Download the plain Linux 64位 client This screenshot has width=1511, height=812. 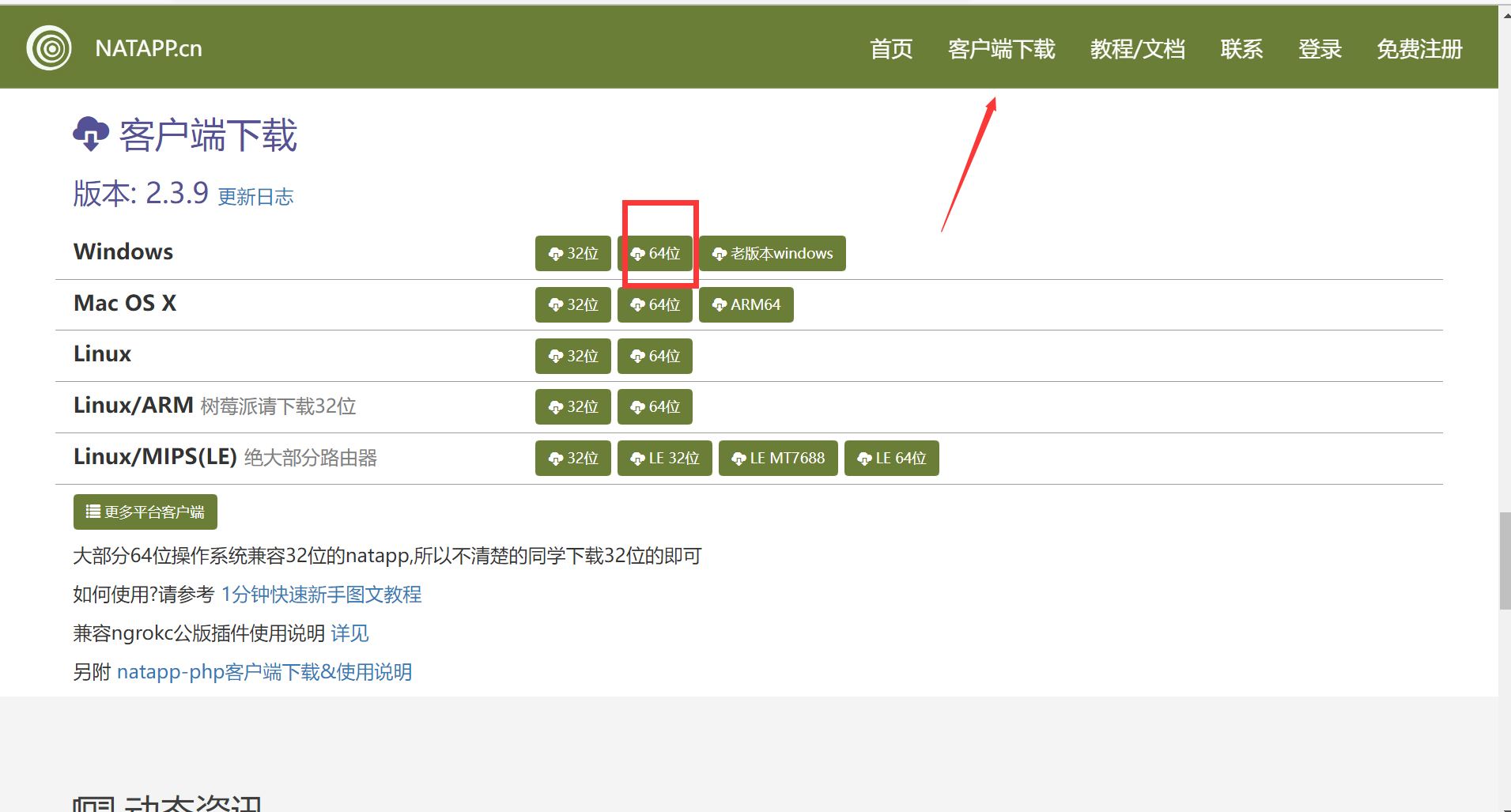[655, 356]
